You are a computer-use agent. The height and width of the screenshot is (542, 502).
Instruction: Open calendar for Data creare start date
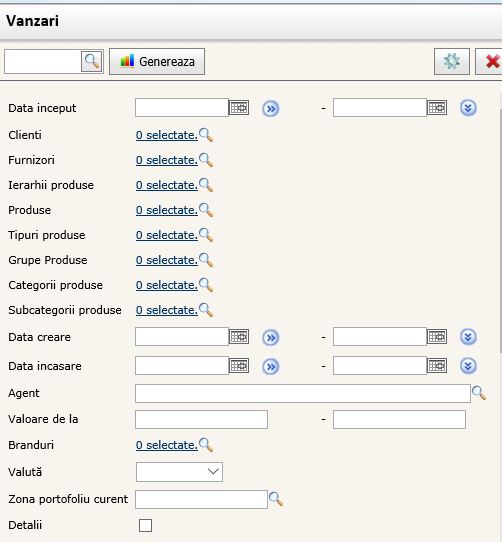point(239,337)
